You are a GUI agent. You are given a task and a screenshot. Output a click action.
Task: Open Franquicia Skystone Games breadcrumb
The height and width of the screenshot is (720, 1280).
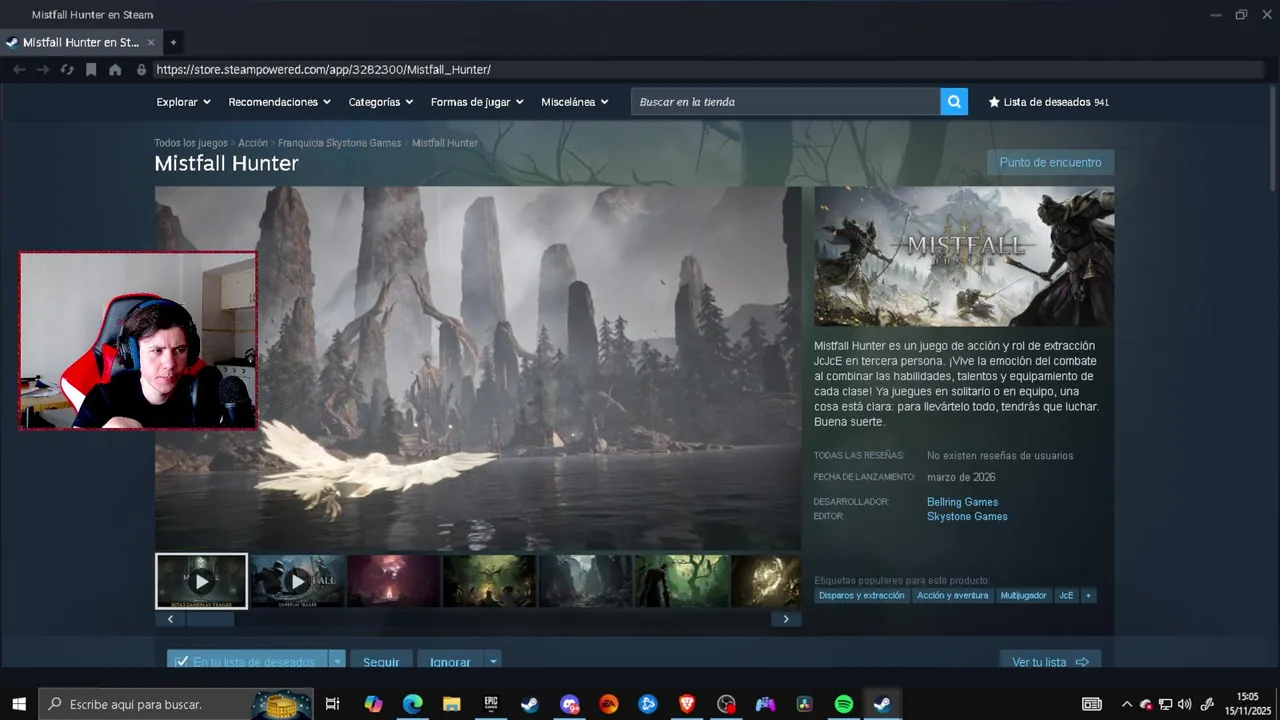(340, 143)
